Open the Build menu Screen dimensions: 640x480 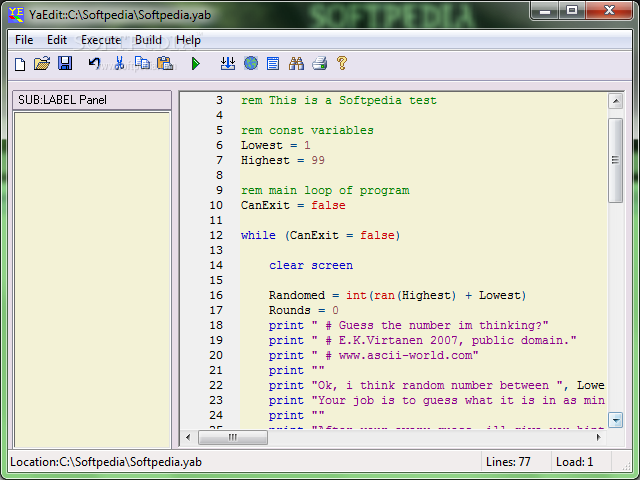148,40
